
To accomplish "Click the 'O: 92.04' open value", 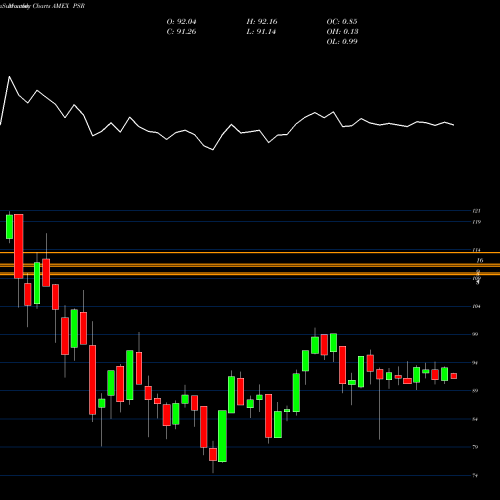I will (181, 22).
